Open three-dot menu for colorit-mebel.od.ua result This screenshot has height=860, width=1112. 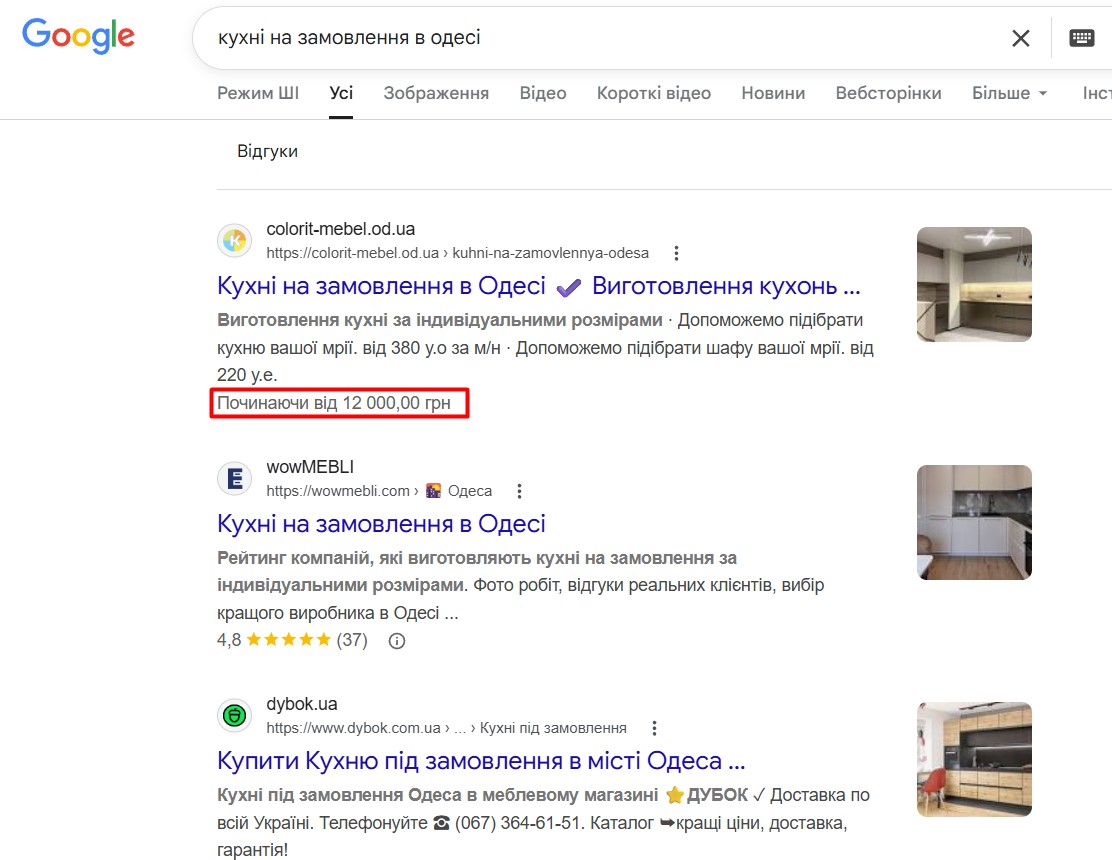point(676,253)
